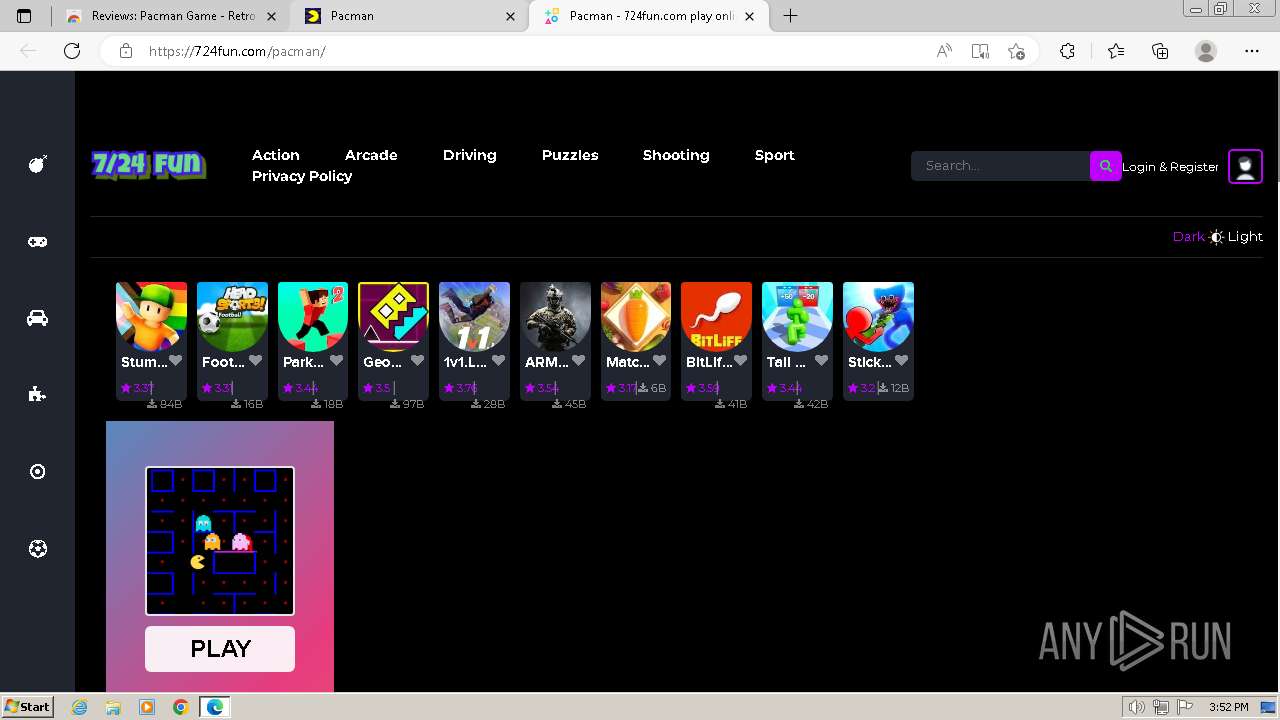Open the tab actions menu icon
The height and width of the screenshot is (720, 1280).
(x=24, y=16)
